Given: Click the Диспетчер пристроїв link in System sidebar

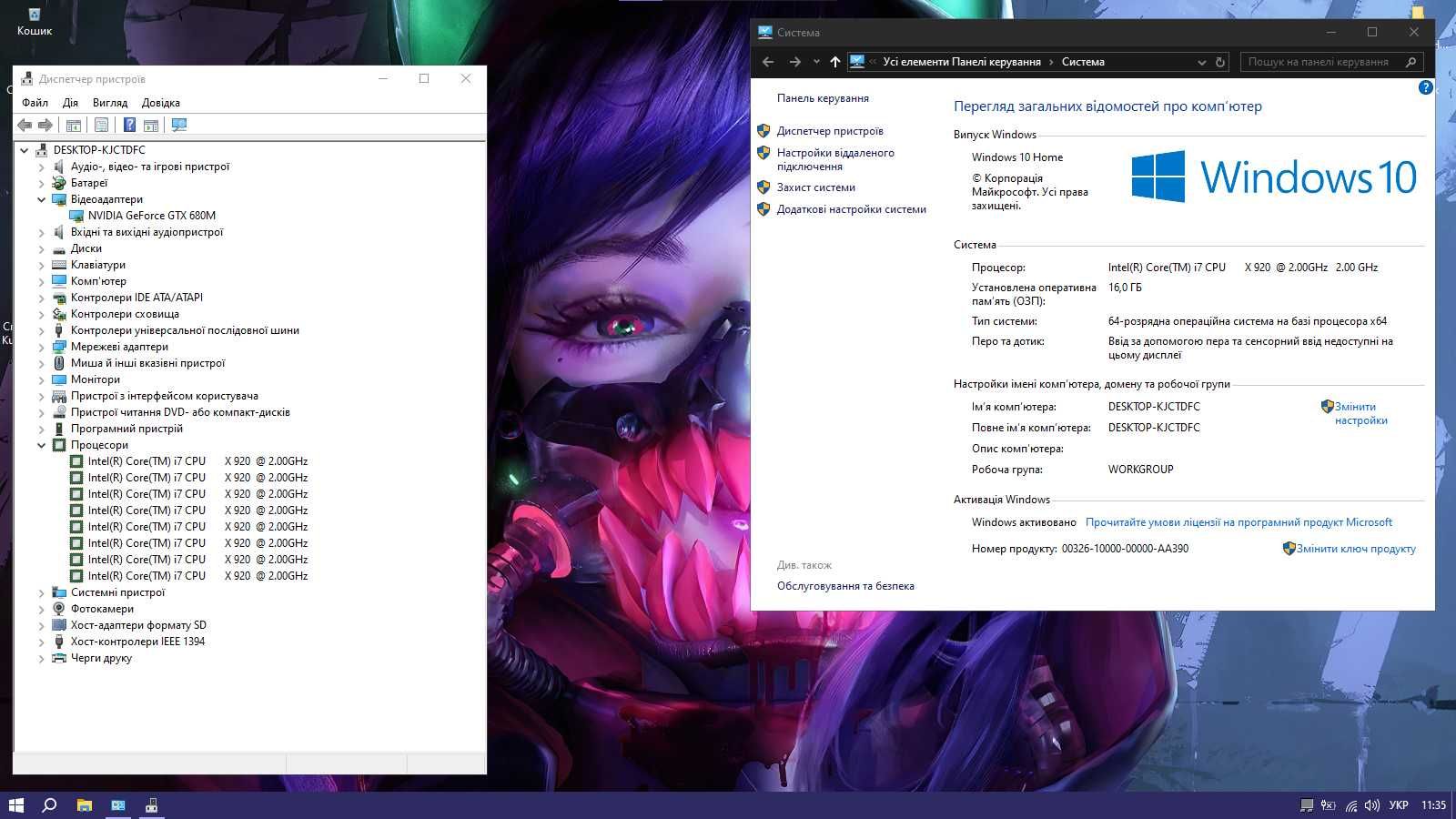Looking at the screenshot, I should click(x=830, y=131).
